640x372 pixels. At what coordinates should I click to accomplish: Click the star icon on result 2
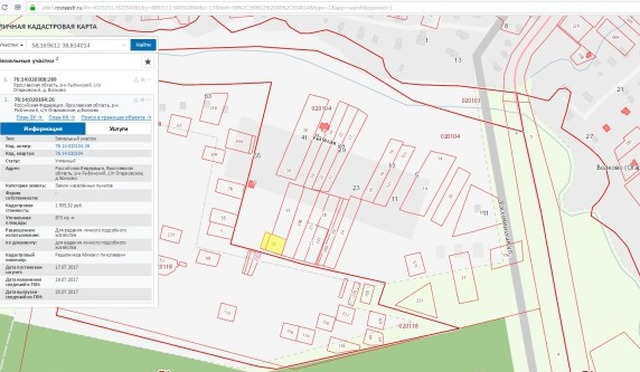pyautogui.click(x=143, y=100)
